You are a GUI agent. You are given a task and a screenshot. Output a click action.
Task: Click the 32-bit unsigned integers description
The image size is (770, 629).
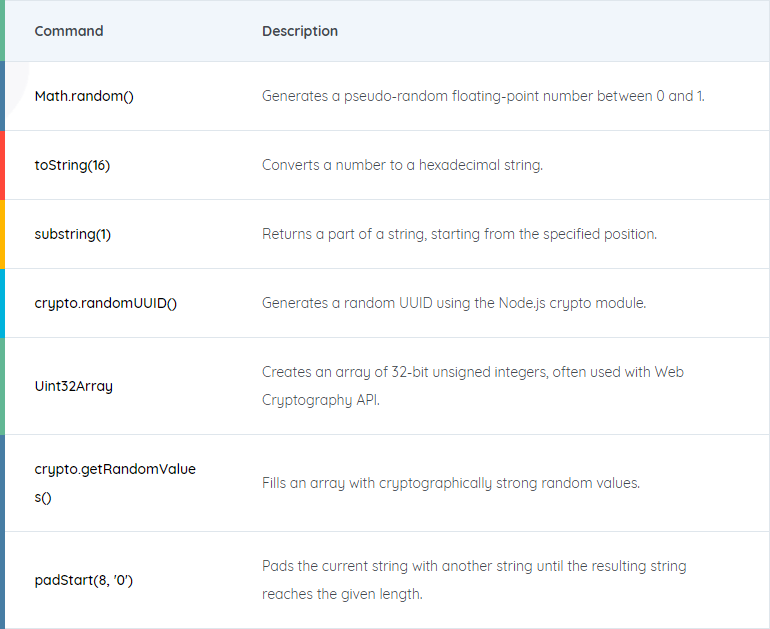tap(472, 386)
